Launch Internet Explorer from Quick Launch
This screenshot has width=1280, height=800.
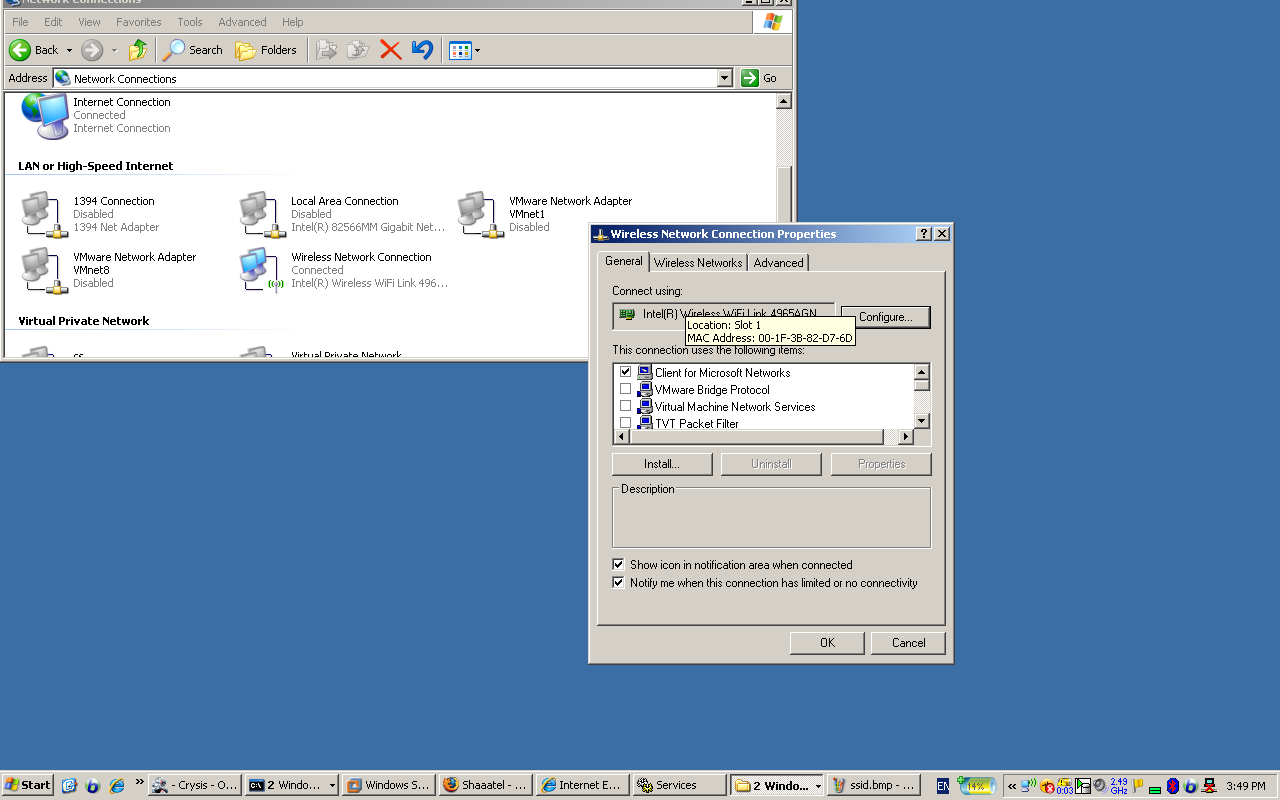(x=116, y=785)
